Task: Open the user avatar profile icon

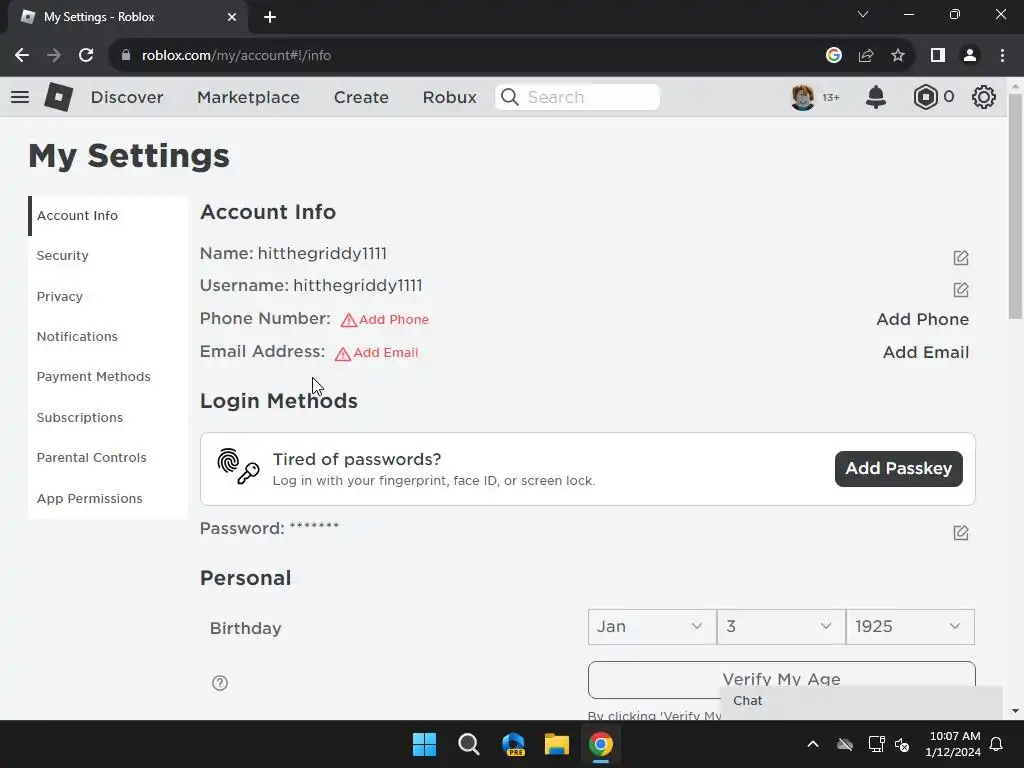Action: click(803, 97)
